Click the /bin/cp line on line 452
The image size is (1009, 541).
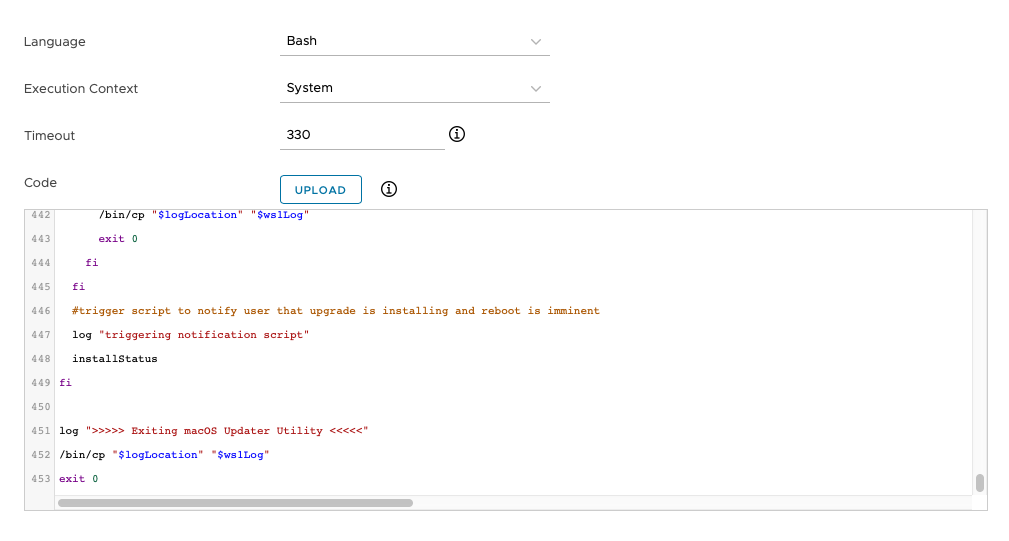164,455
